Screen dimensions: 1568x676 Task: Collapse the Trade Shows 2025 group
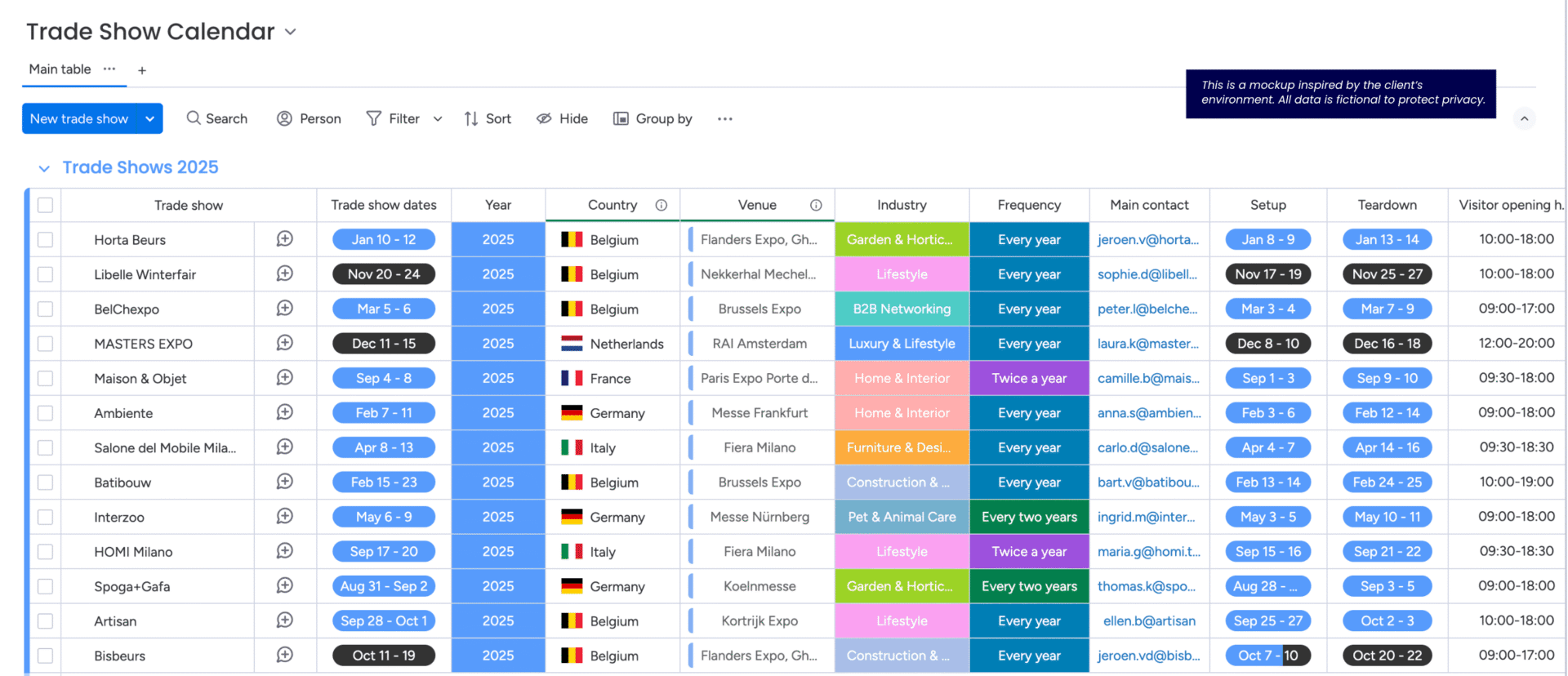44,168
